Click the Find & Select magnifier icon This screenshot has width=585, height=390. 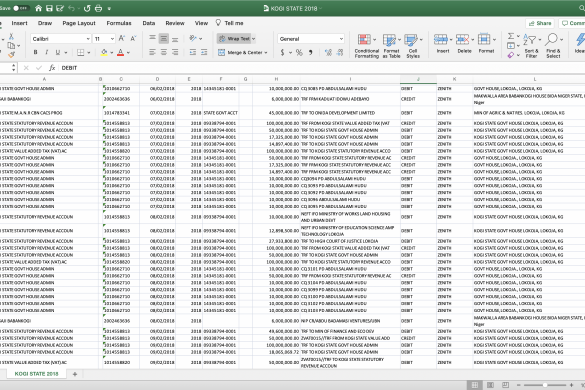553,46
